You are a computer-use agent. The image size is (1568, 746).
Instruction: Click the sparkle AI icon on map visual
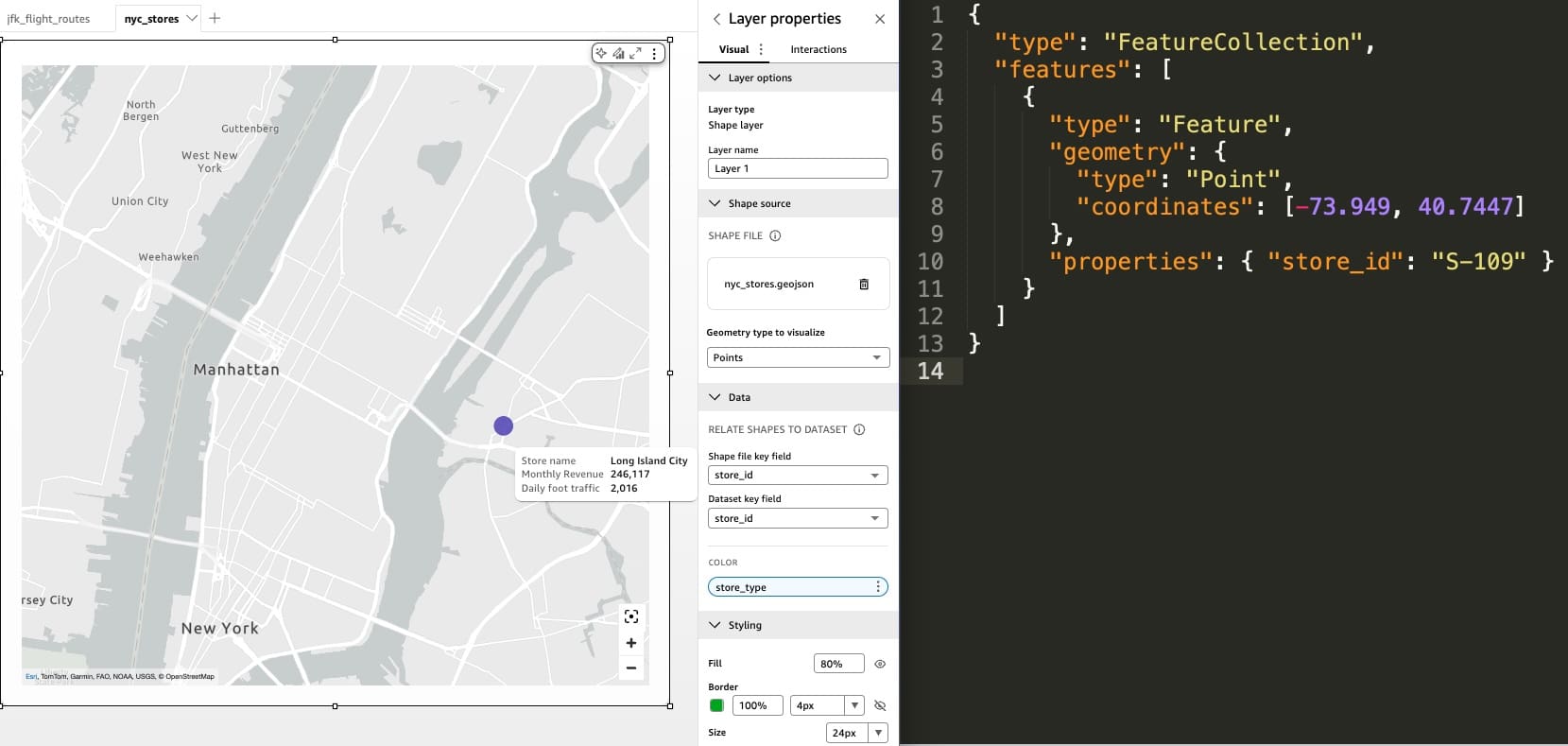(601, 53)
